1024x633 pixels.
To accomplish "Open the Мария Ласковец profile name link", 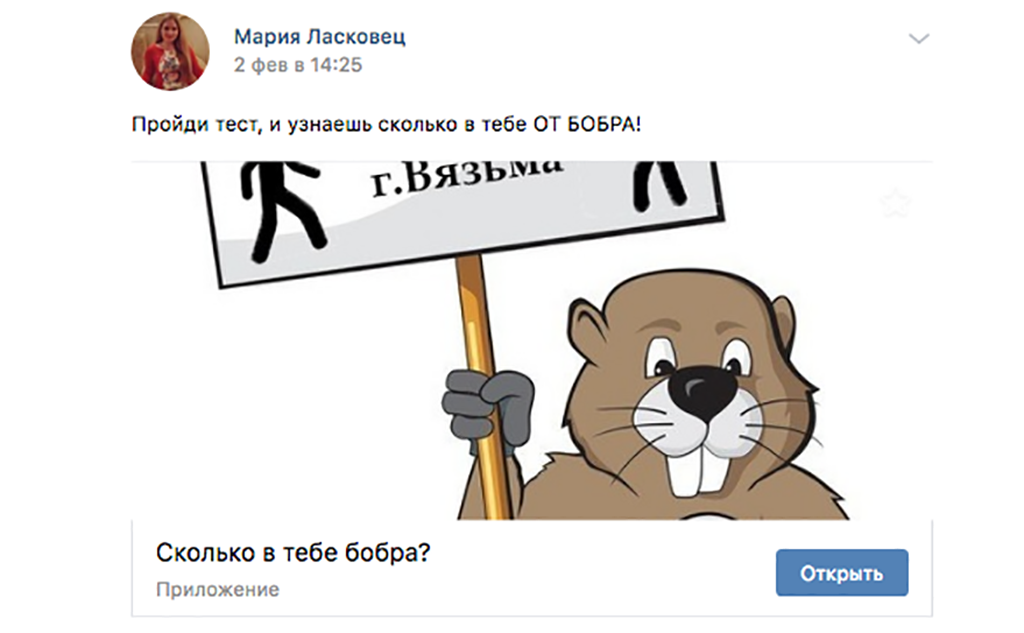I will [319, 37].
